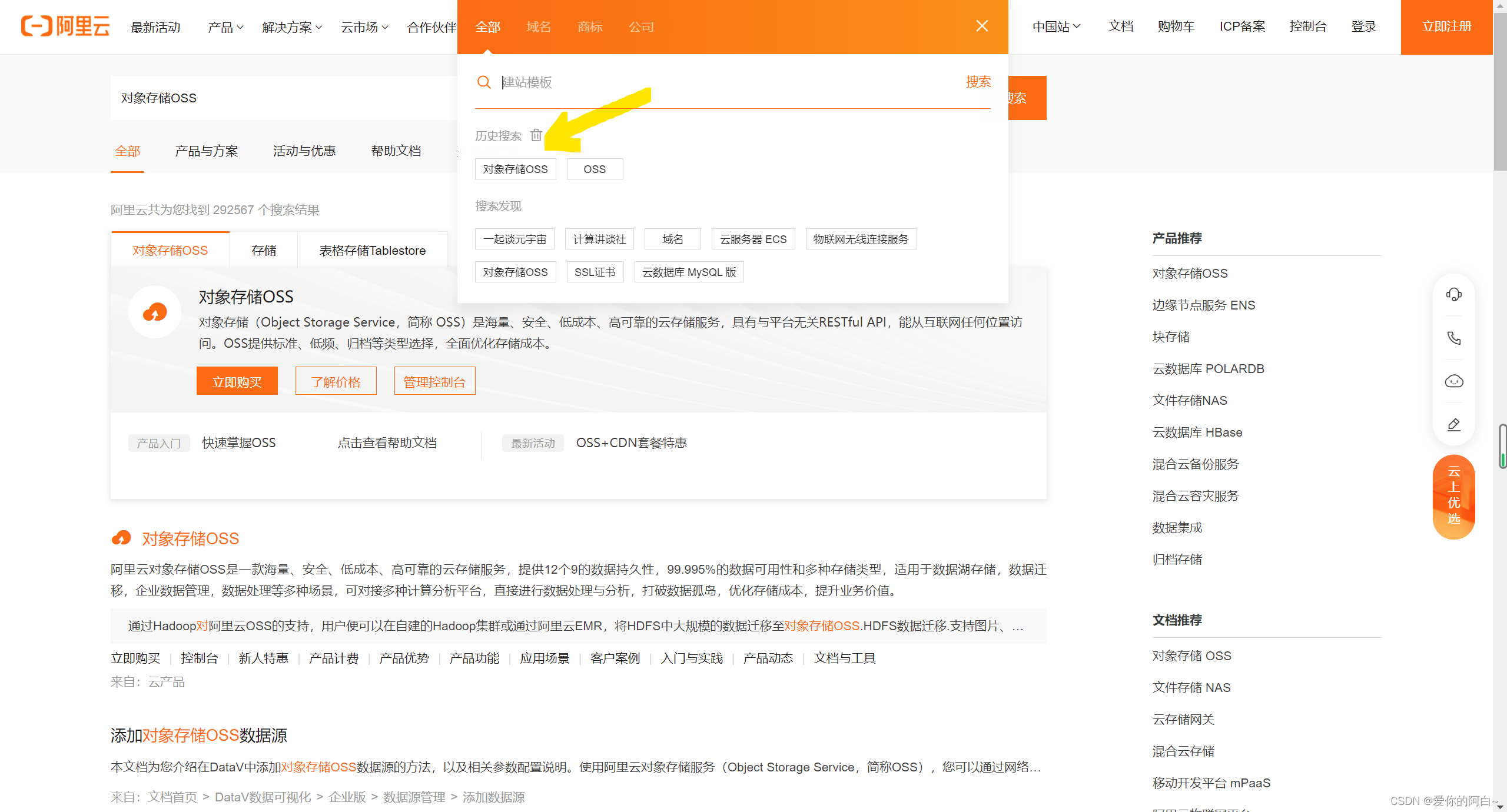Screen dimensions: 1507x812
Task: Pick 一起谈元宇宙 suggestion tag
Action: pyautogui.click(x=514, y=239)
